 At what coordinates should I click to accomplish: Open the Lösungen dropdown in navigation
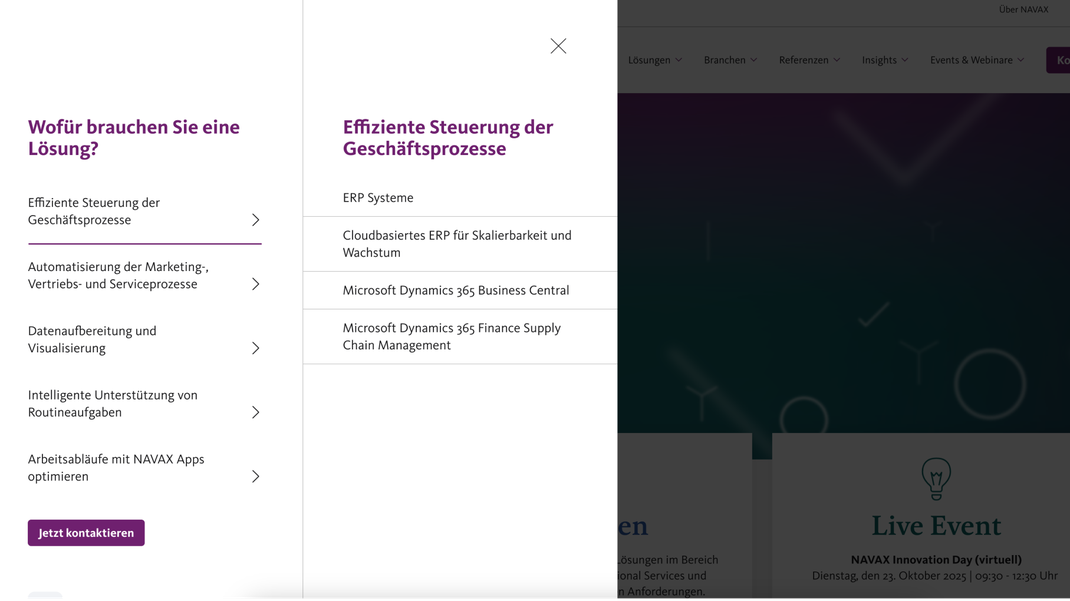coord(654,60)
